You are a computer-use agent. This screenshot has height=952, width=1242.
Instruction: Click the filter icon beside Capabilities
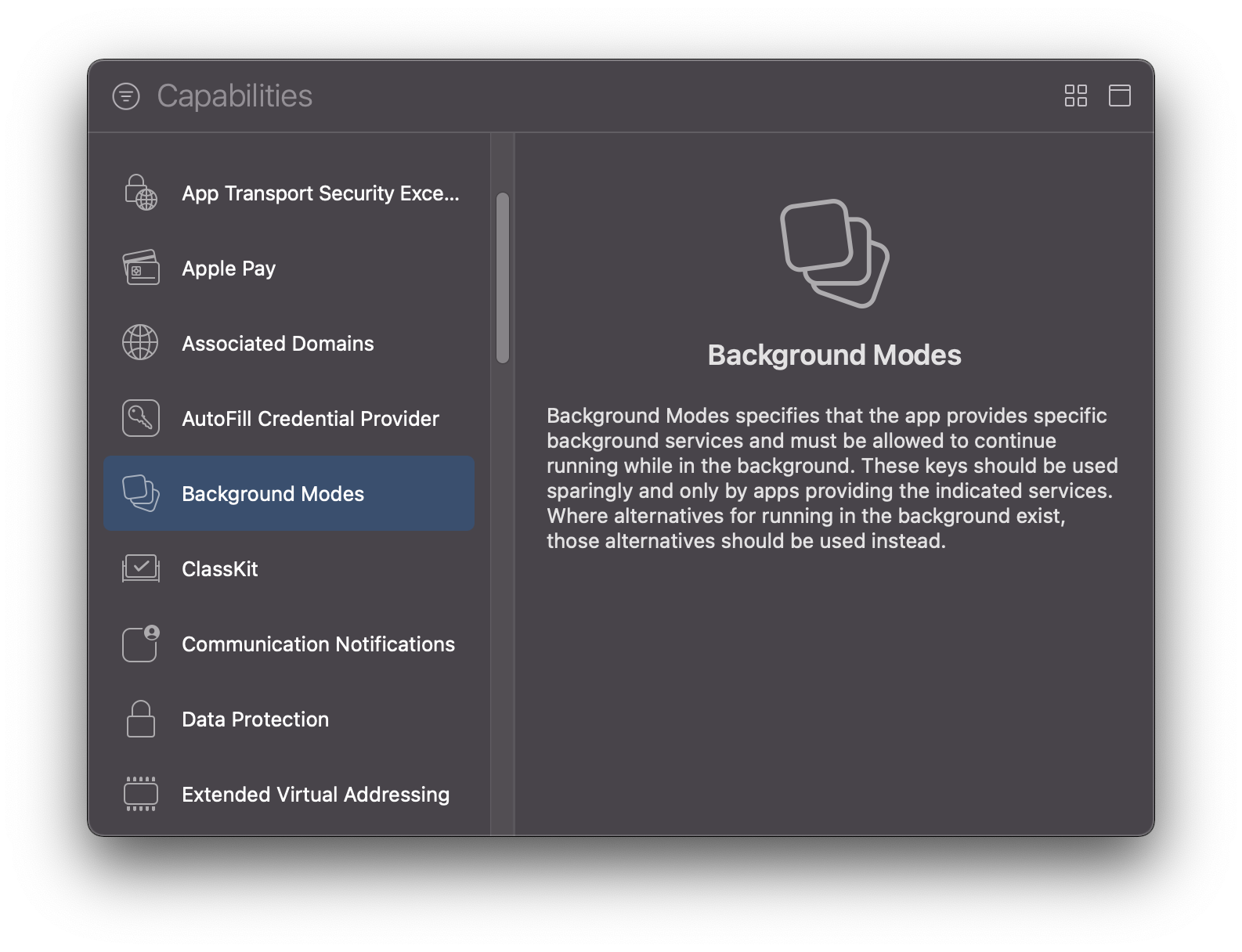126,96
